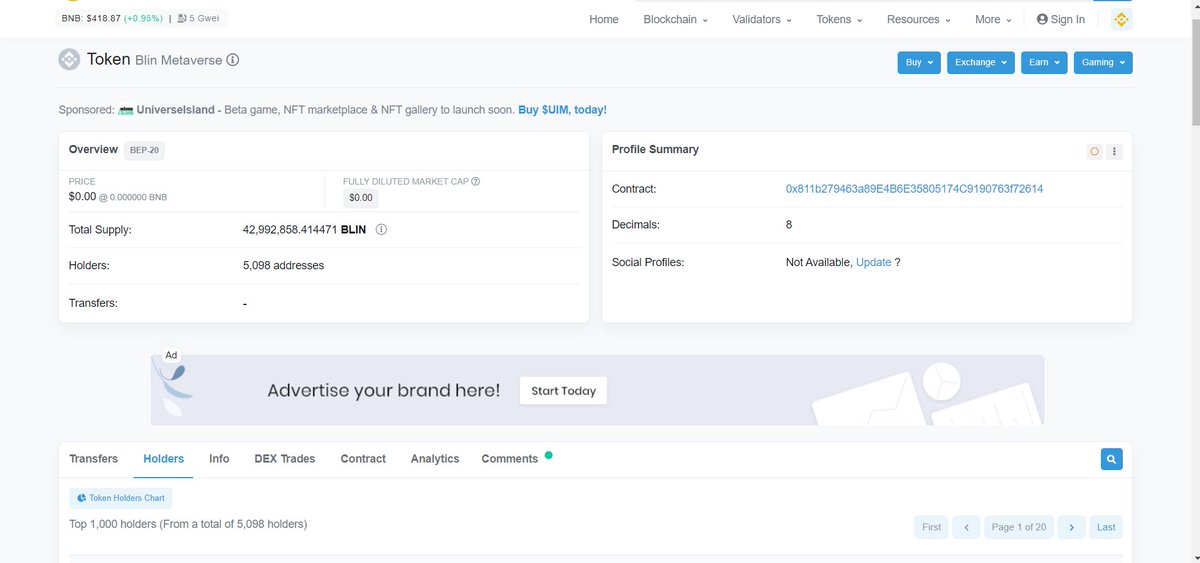Screen dimensions: 1200x563
Task: Switch to the Transfers tab
Action: 93,459
